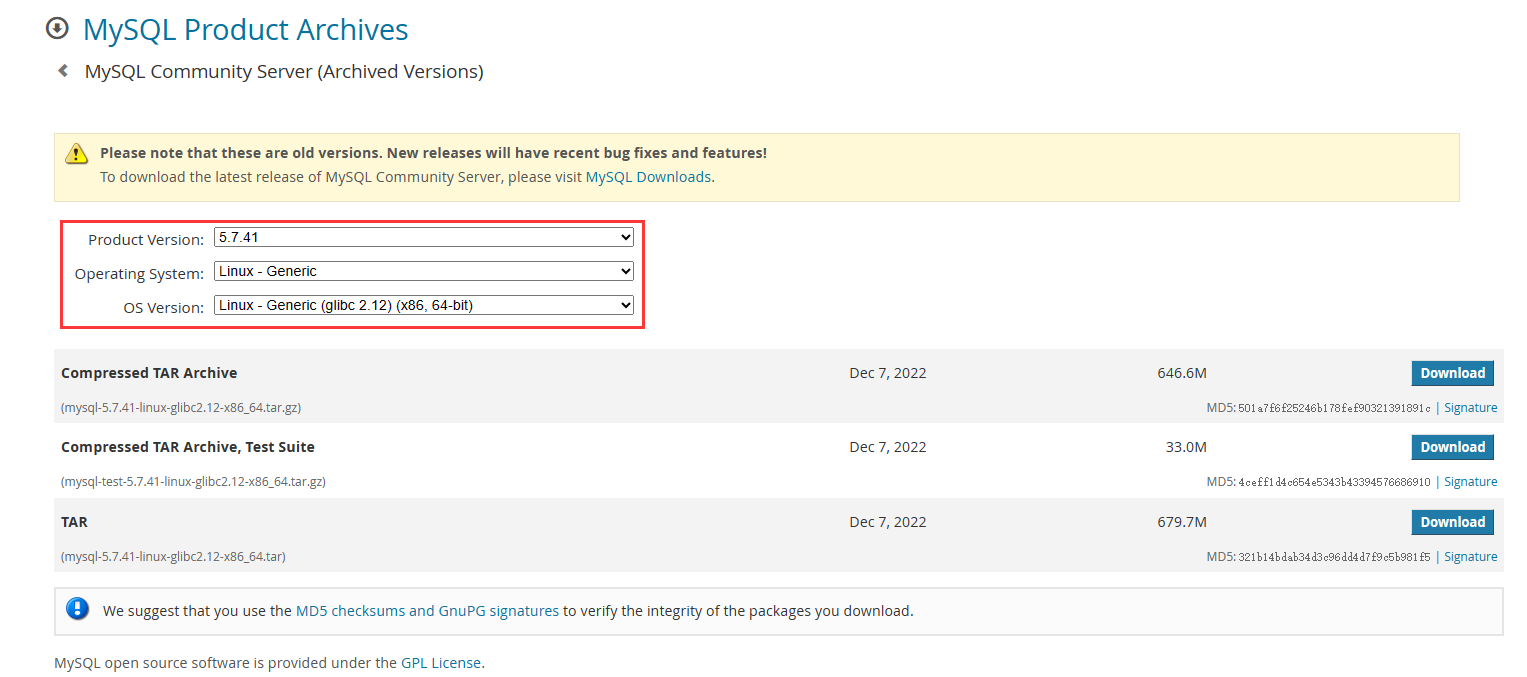
Task: Click the blue info exclamation icon
Action: coord(77,609)
